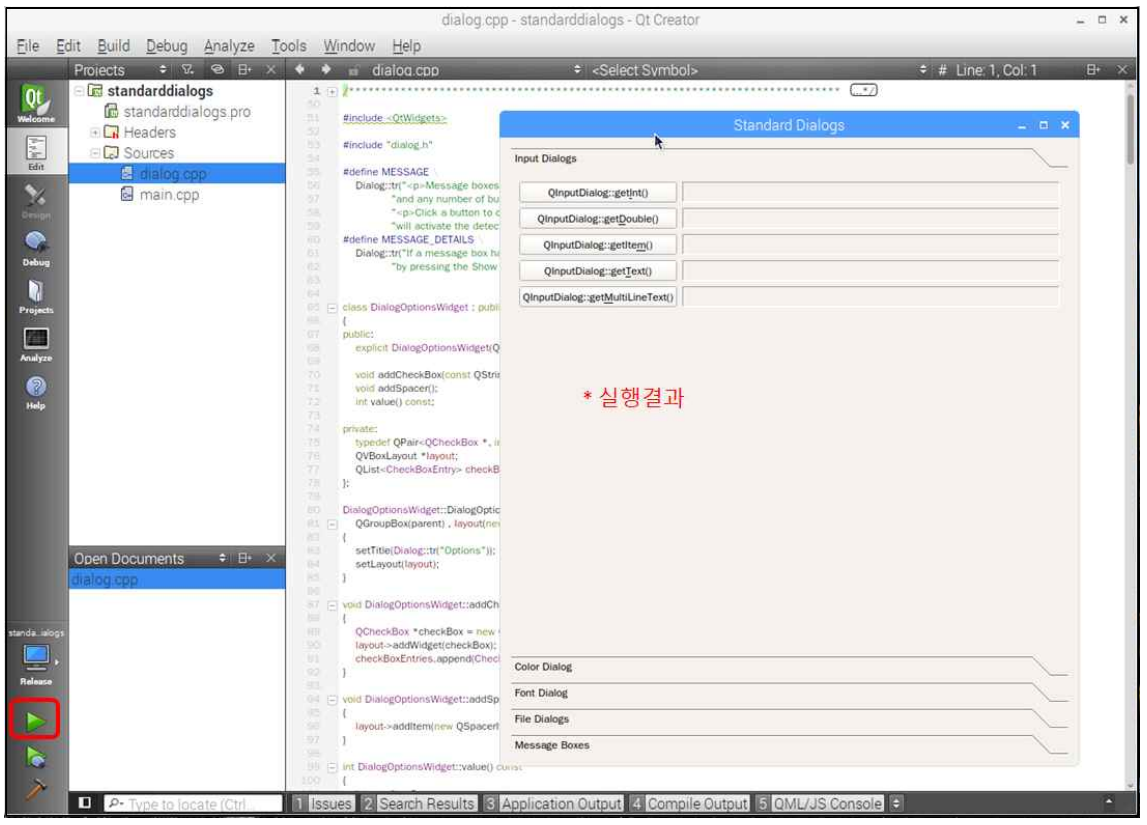The image size is (1147, 825).
Task: Click the QInputDialog::getInt() button
Action: 598,192
